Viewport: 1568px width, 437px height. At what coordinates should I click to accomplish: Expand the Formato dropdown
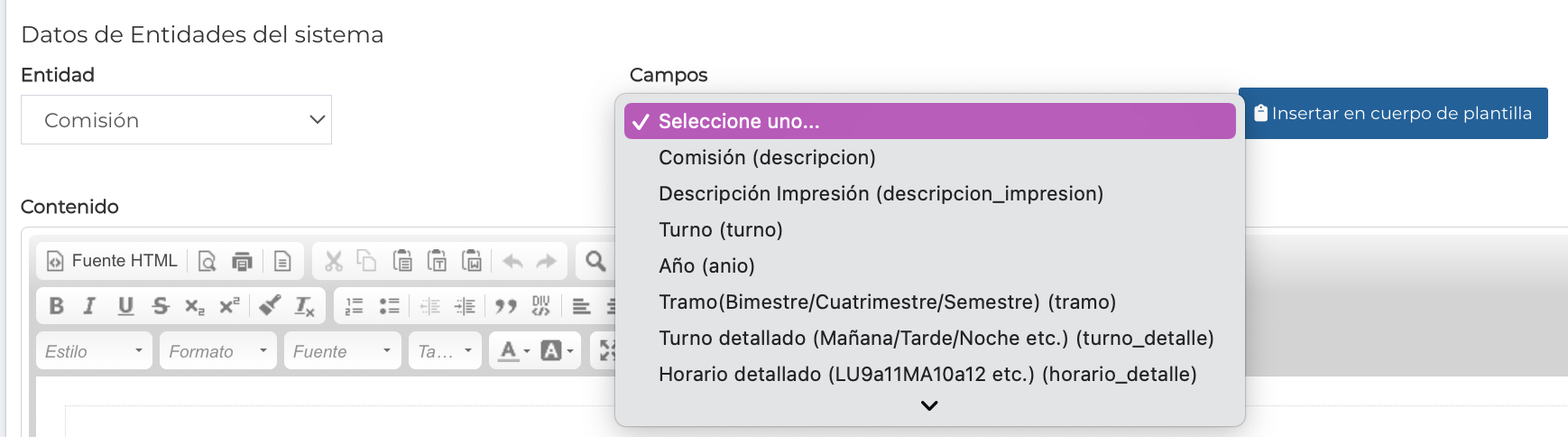point(217,351)
